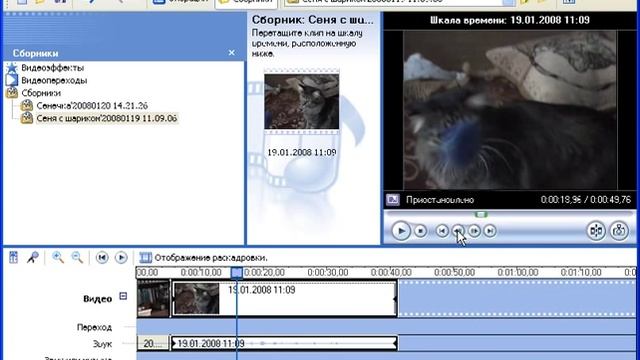Click the preview seek bar handle

pos(481,214)
